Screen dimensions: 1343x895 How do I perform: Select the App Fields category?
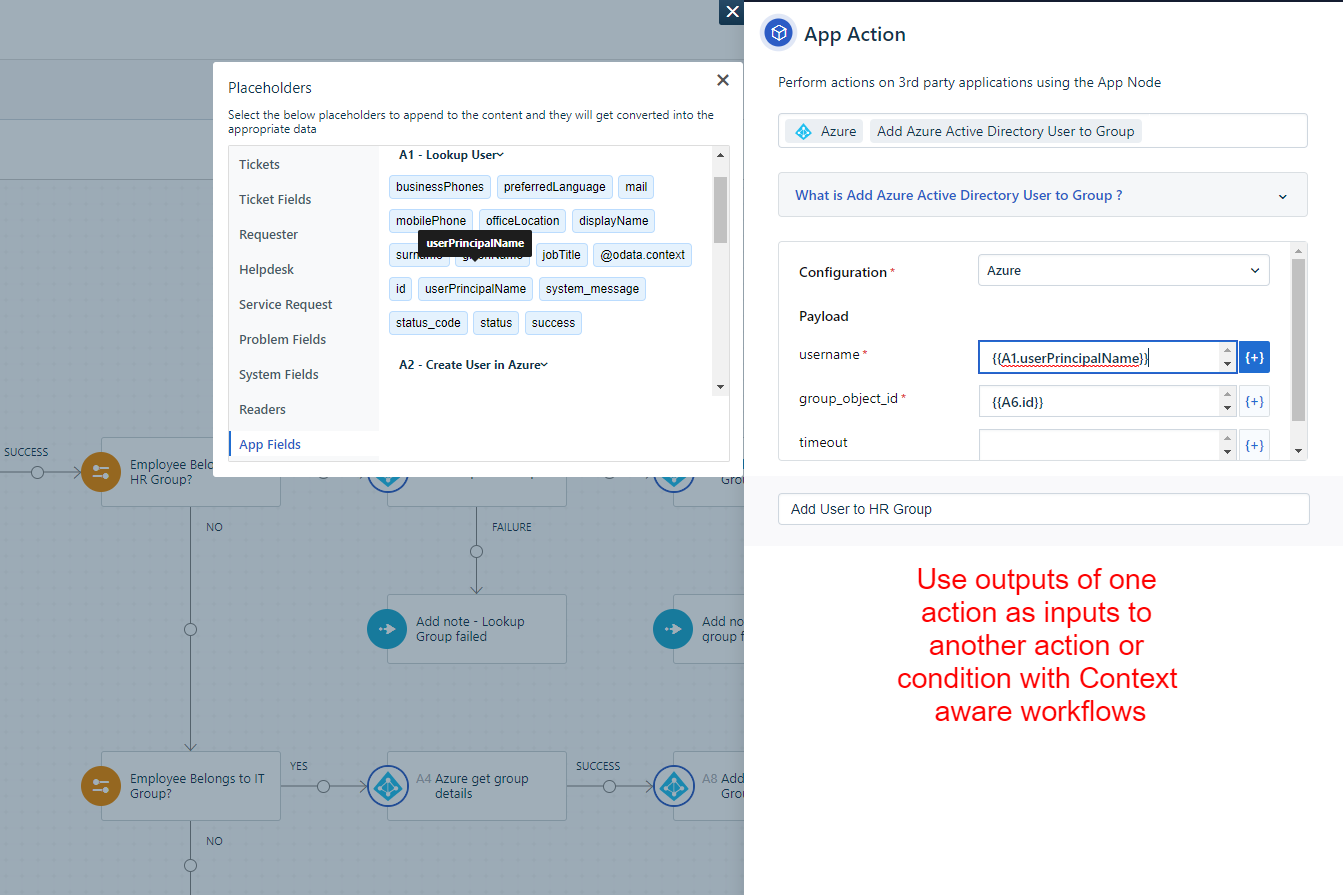[304, 444]
